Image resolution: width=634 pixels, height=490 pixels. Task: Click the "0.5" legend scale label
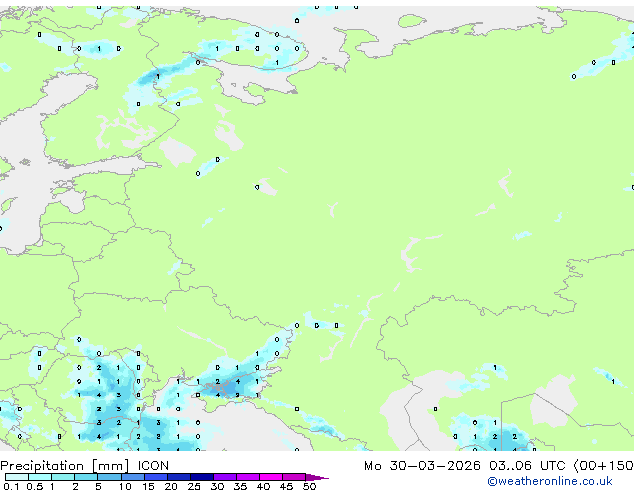pyautogui.click(x=34, y=486)
